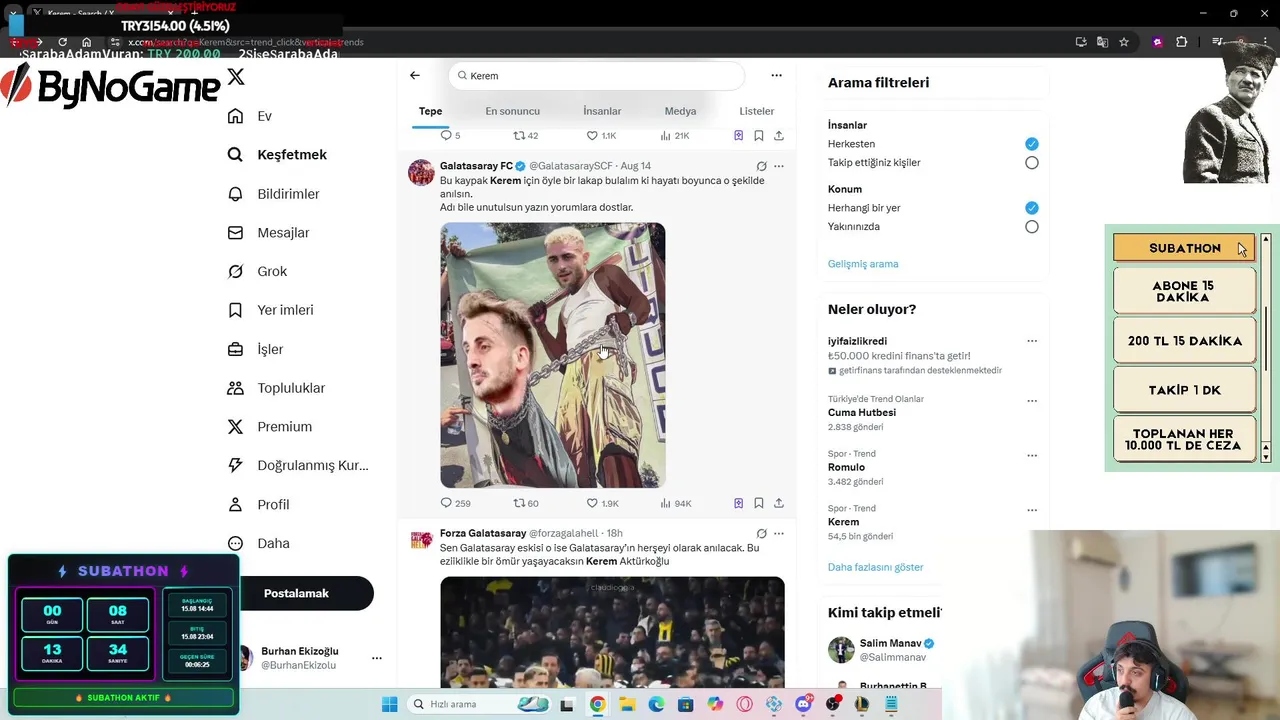Reload the page in browser toolbar

[62, 42]
